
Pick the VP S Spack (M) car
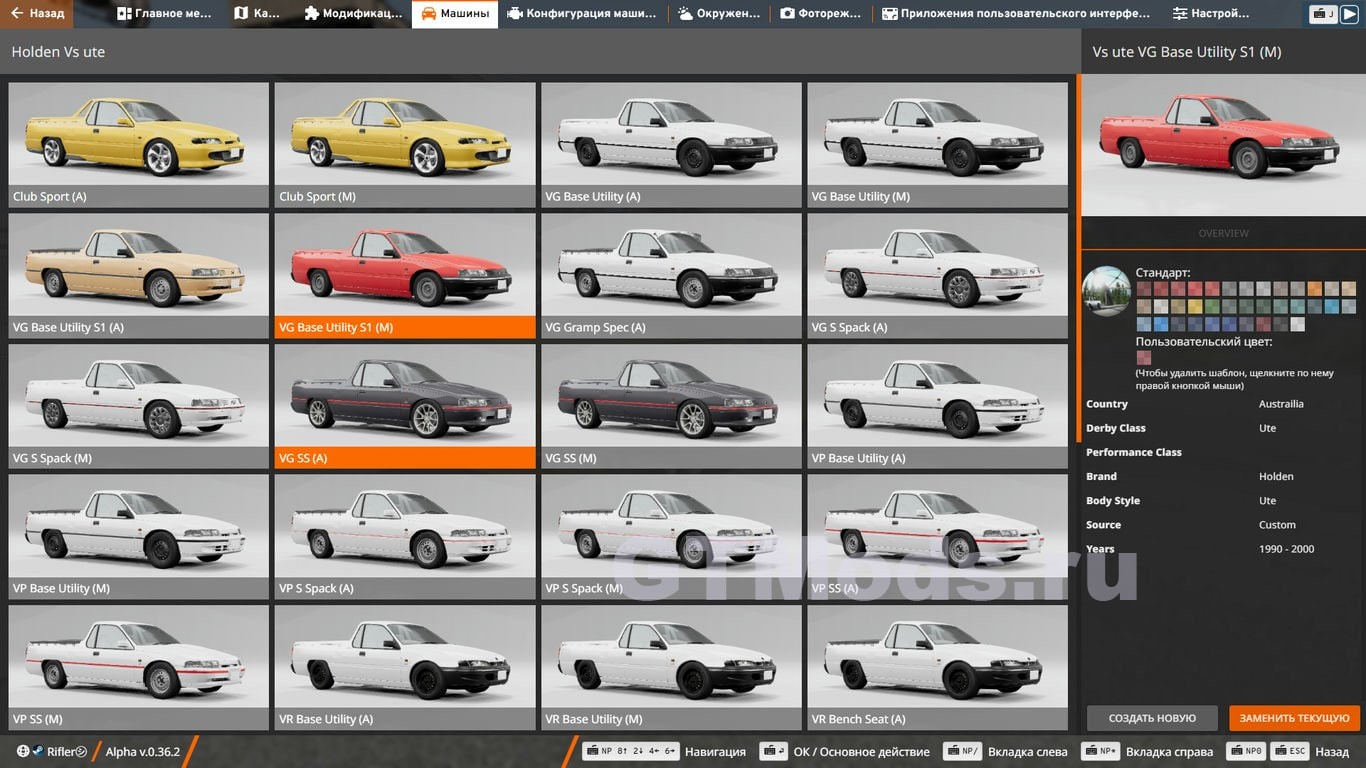tap(671, 537)
